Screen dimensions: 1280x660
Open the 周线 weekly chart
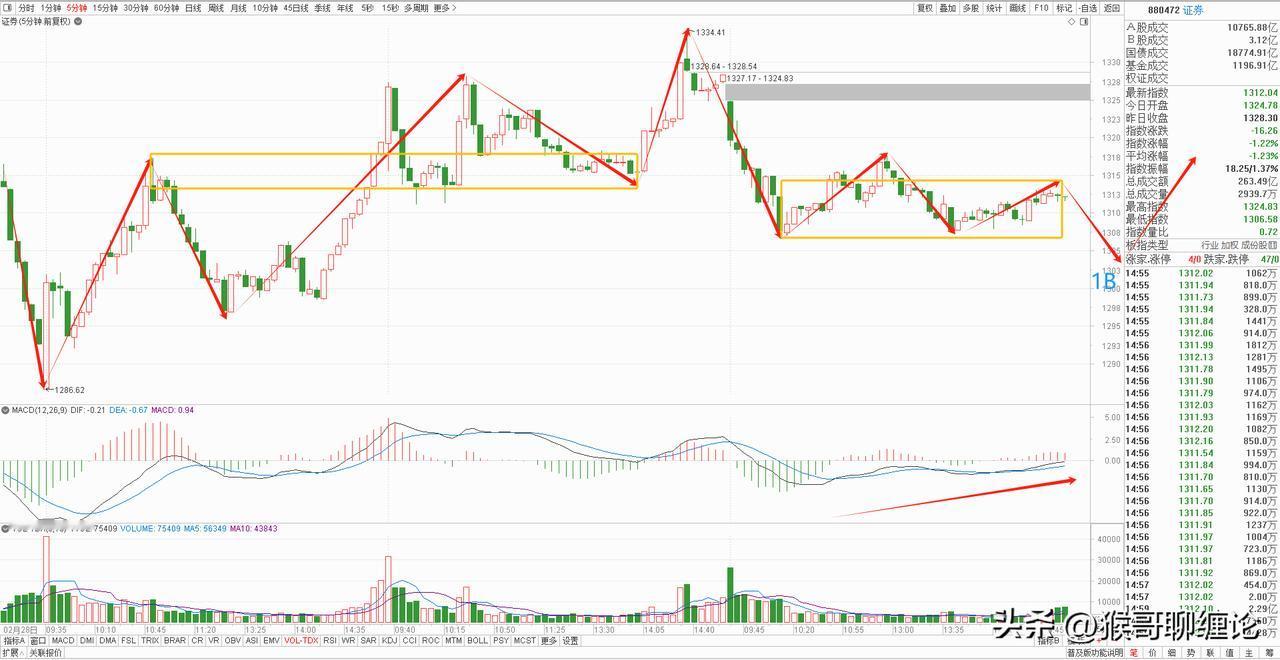click(216, 8)
